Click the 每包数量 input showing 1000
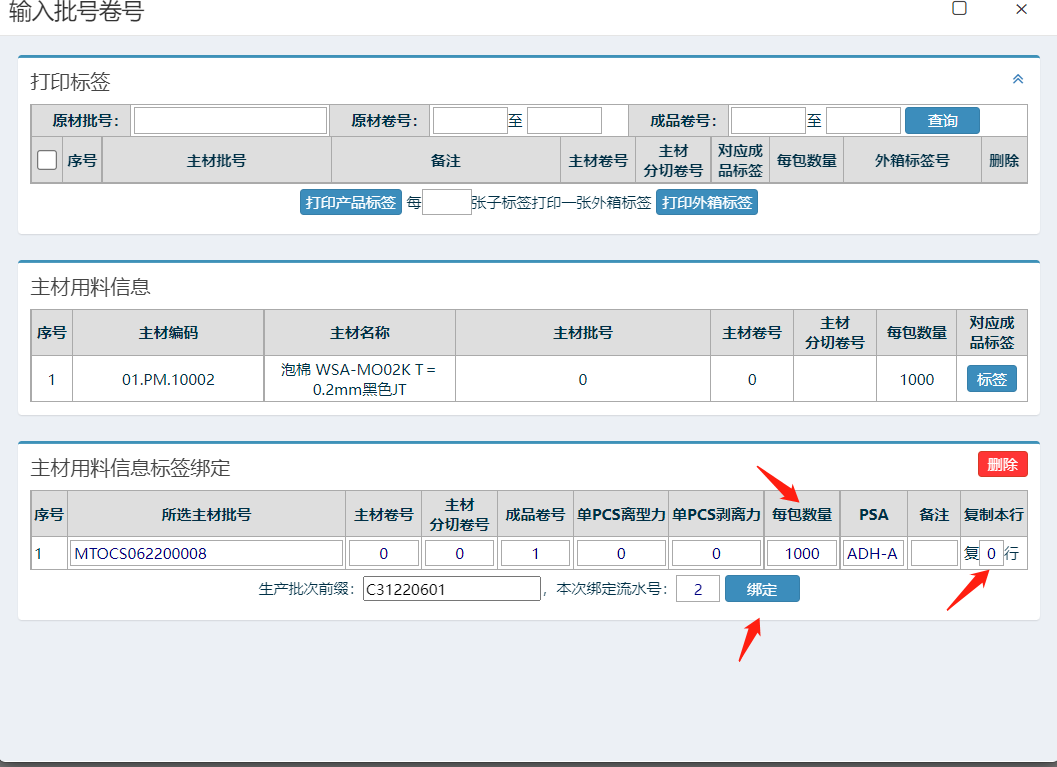 [x=802, y=553]
